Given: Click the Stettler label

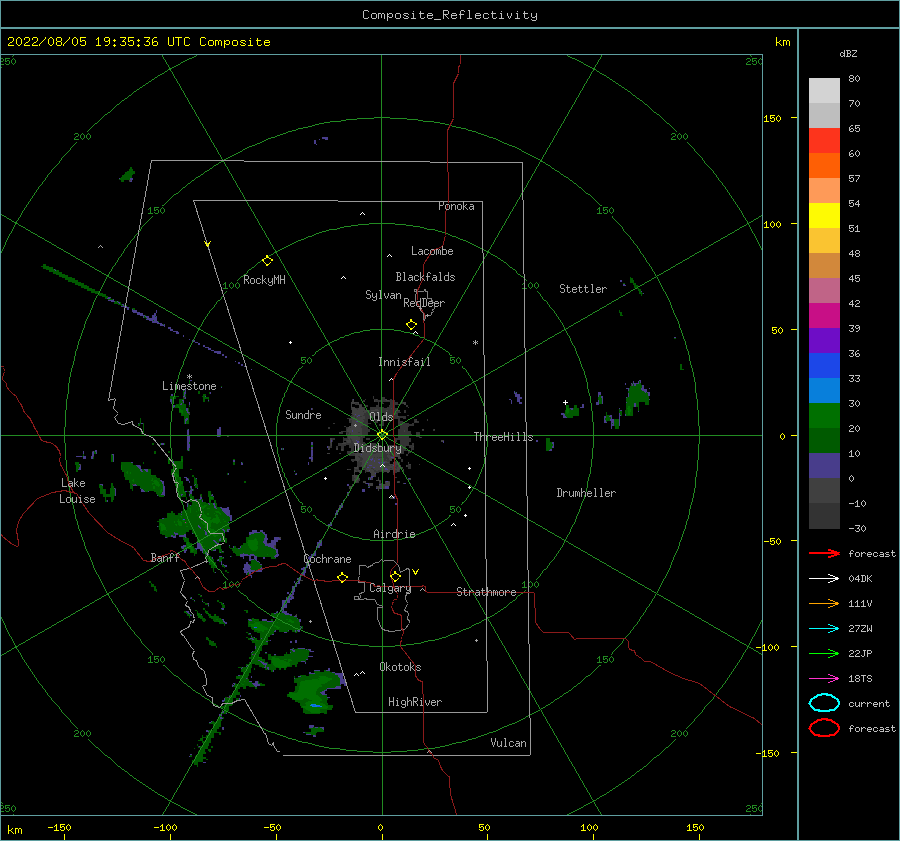Looking at the screenshot, I should [x=583, y=289].
